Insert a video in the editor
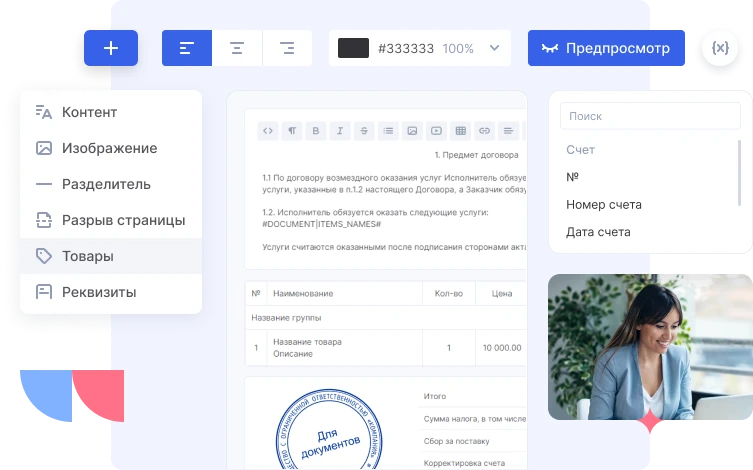This screenshot has width=753, height=470. tap(436, 131)
